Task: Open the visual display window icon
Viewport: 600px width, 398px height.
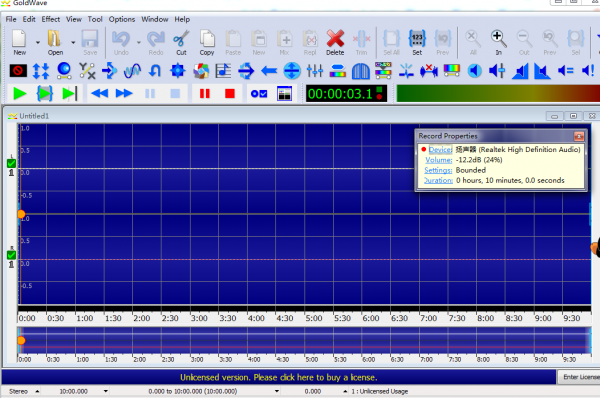Action: click(x=284, y=94)
